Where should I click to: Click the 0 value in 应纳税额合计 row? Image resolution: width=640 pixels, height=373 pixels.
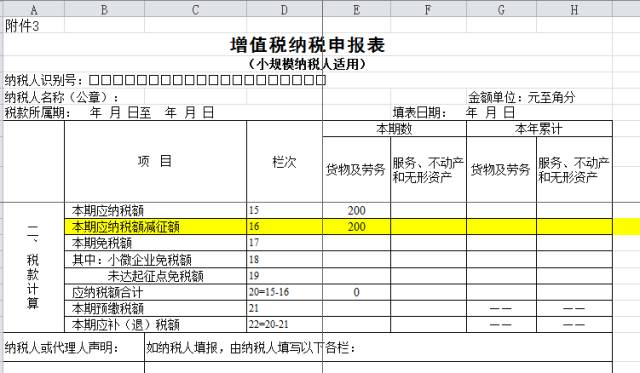point(356,292)
